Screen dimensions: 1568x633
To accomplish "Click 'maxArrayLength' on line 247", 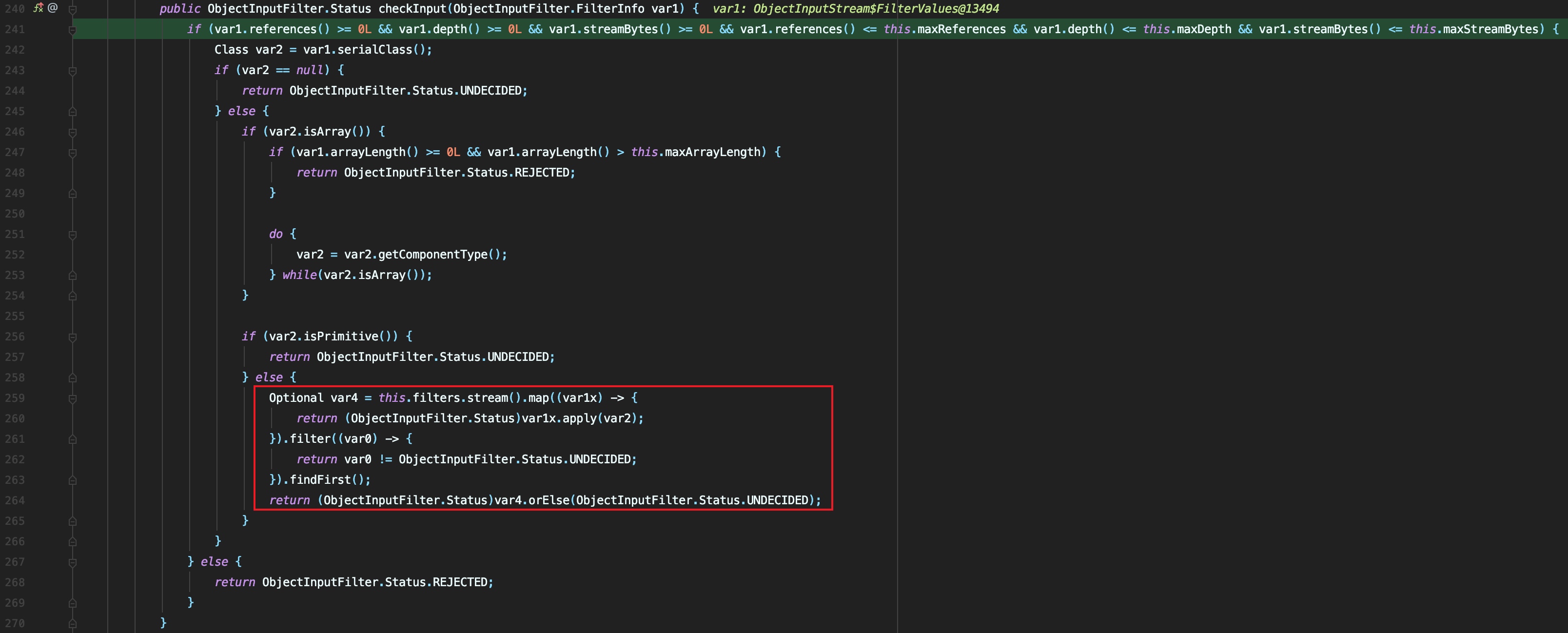I will [x=712, y=152].
